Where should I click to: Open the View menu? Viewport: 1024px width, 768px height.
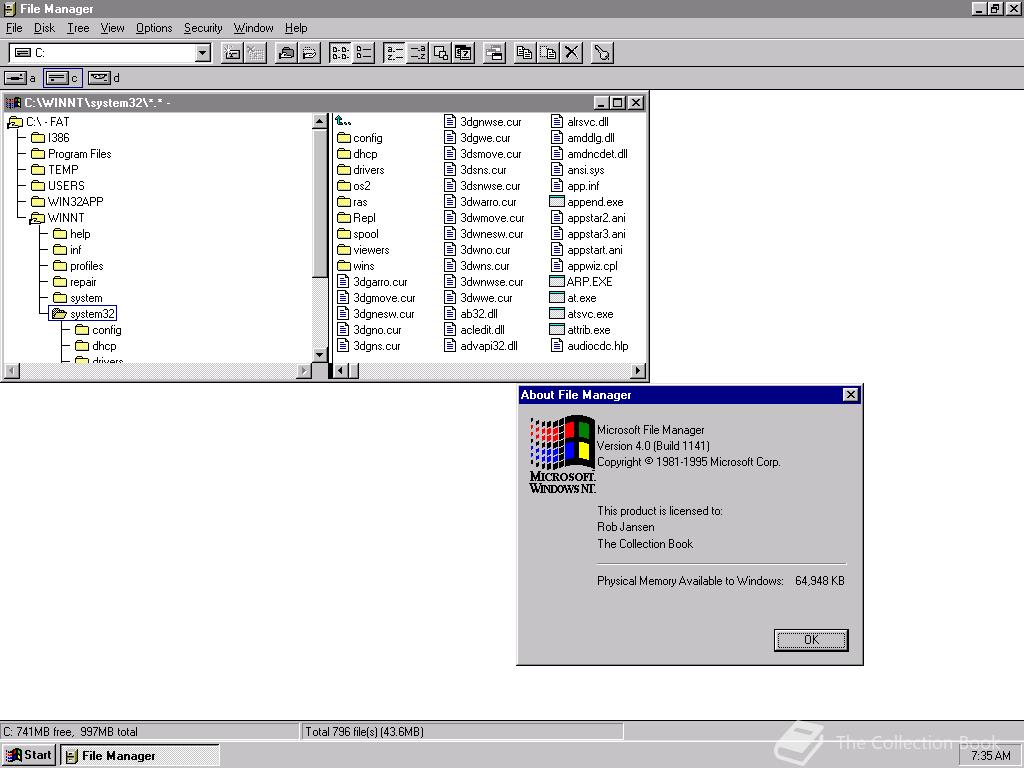pyautogui.click(x=112, y=28)
